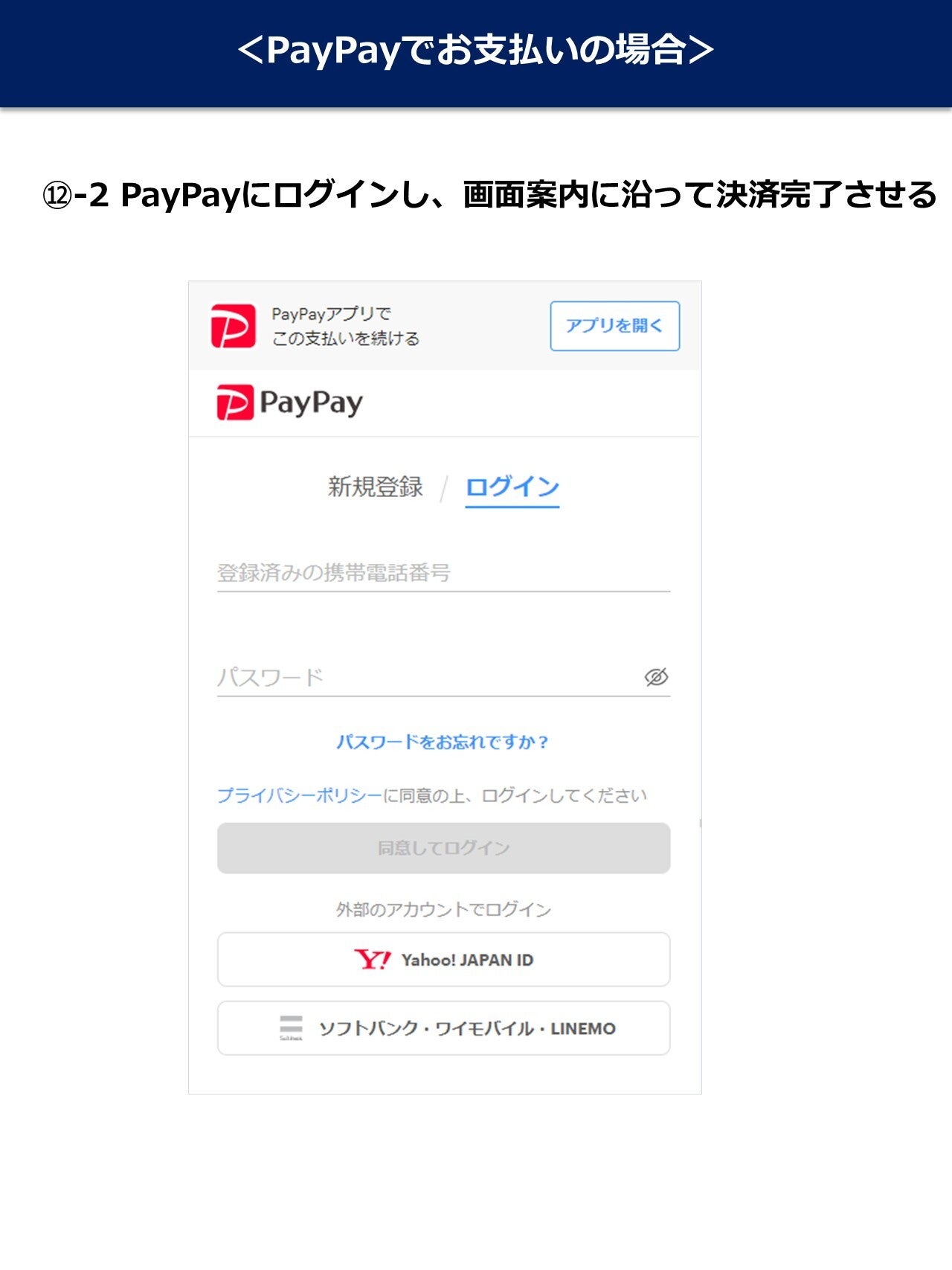This screenshot has height=1270, width=952.
Task: Toggle password visibility eye icon
Action: (x=656, y=677)
